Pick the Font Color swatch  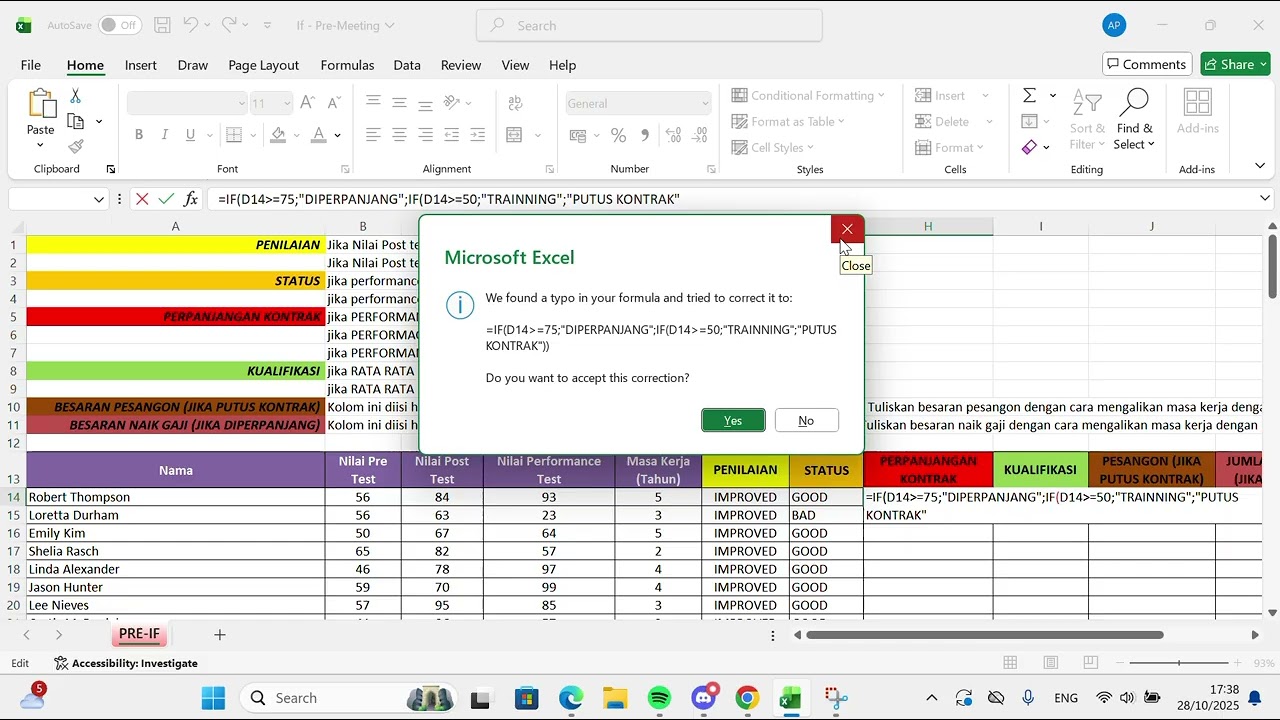319,135
